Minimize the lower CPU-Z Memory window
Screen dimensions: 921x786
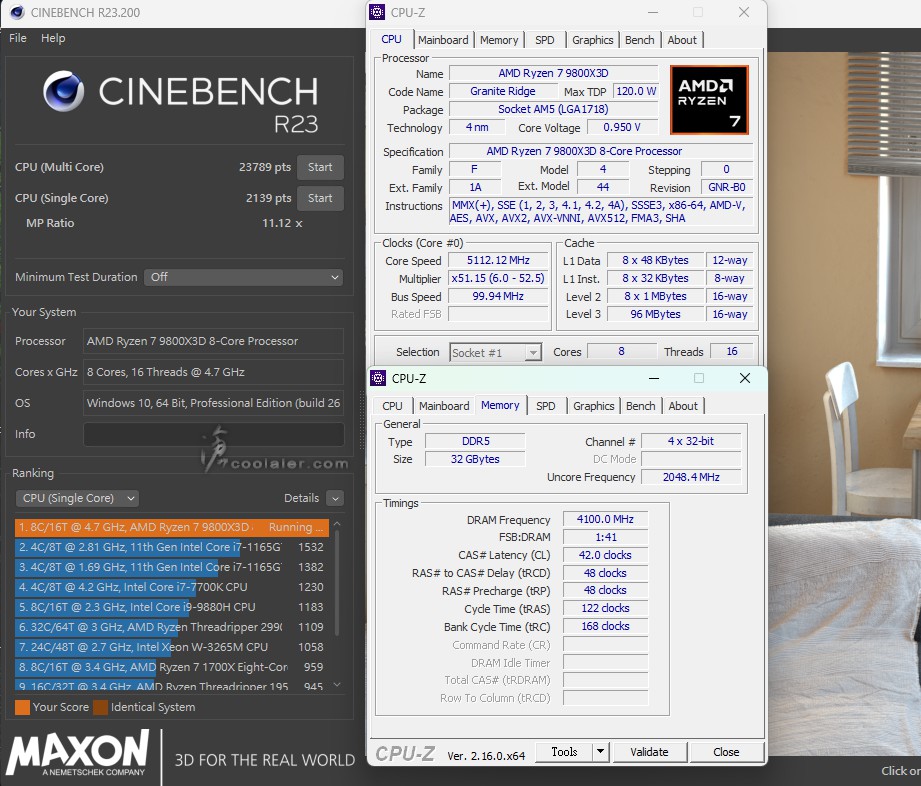654,378
